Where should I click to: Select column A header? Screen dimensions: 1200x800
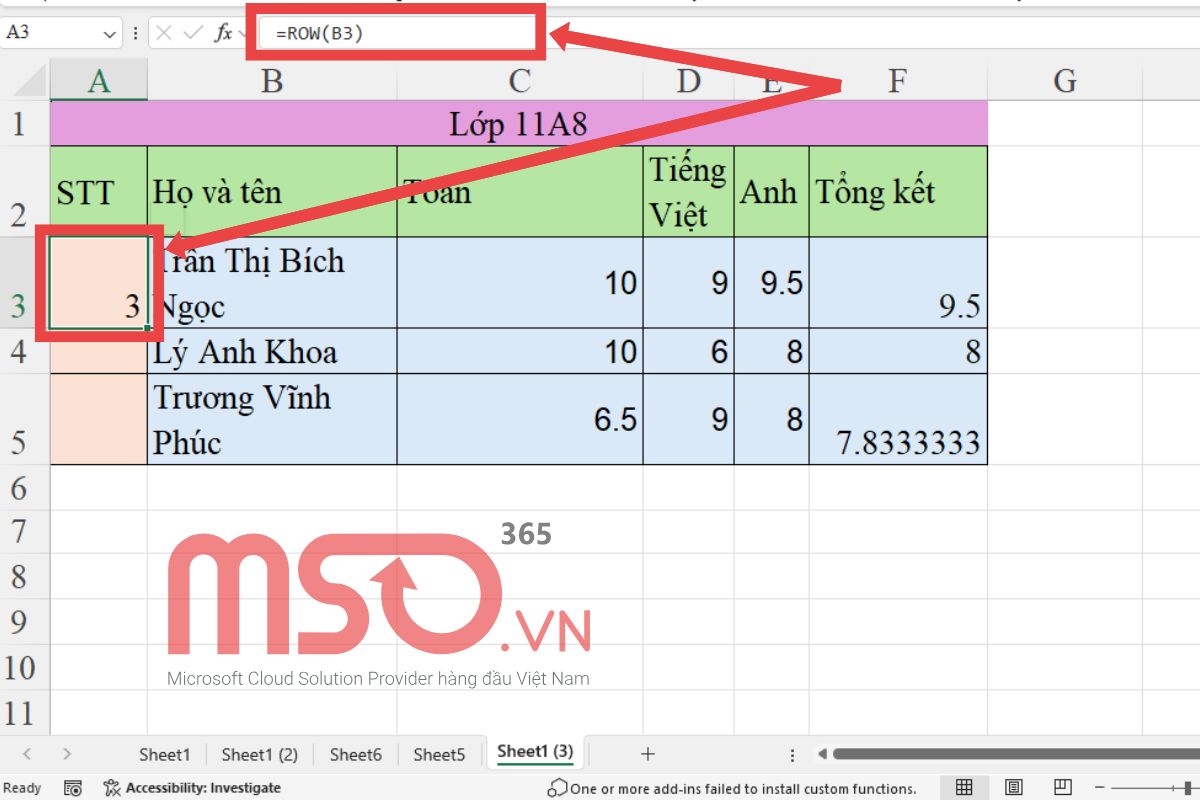pos(98,81)
